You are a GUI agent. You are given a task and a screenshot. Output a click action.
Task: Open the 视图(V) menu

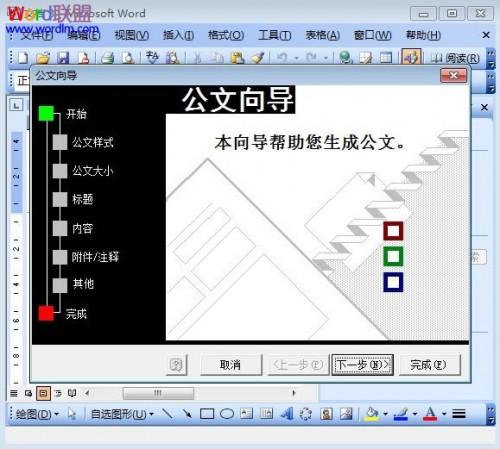point(132,35)
